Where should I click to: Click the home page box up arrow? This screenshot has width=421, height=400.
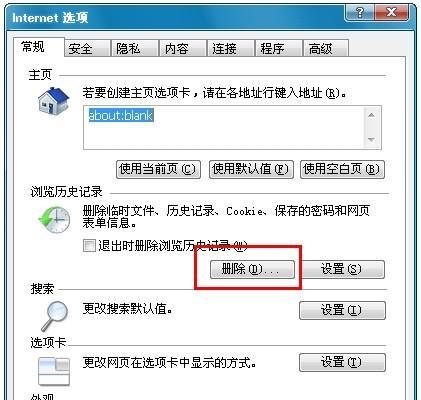[371, 115]
